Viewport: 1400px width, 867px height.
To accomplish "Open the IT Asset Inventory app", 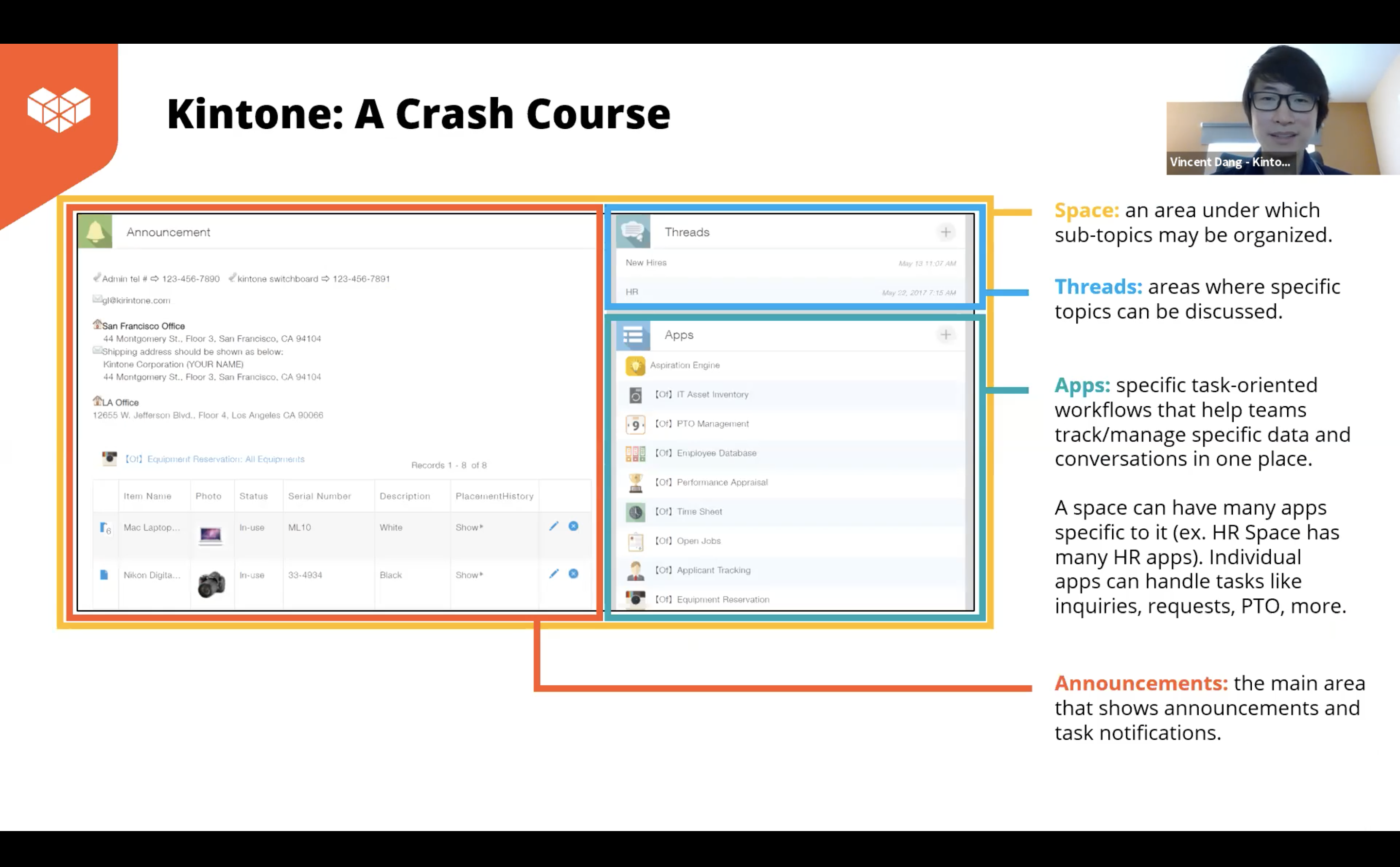I will click(x=701, y=395).
